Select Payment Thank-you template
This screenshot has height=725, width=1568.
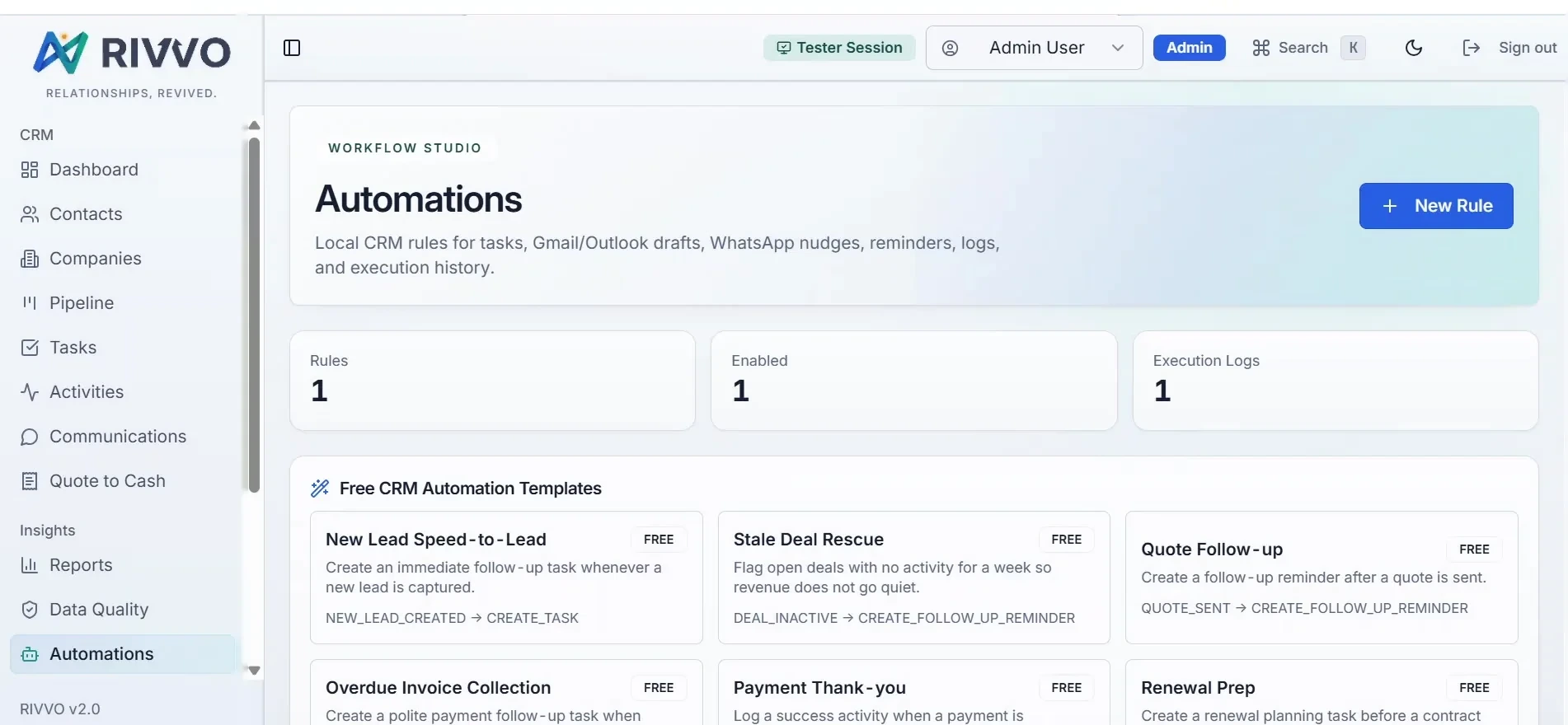[913, 692]
